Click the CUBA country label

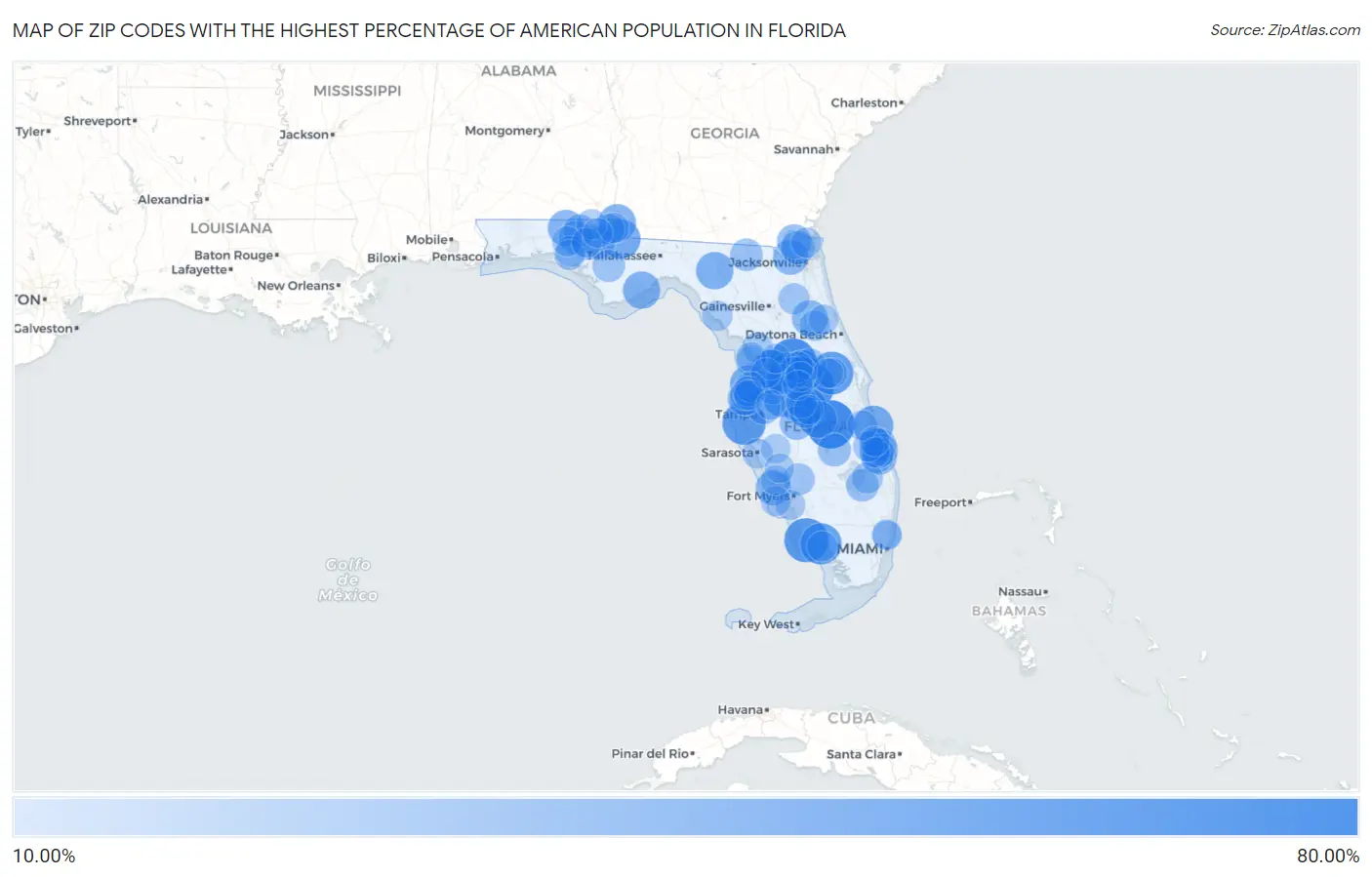coord(851,718)
